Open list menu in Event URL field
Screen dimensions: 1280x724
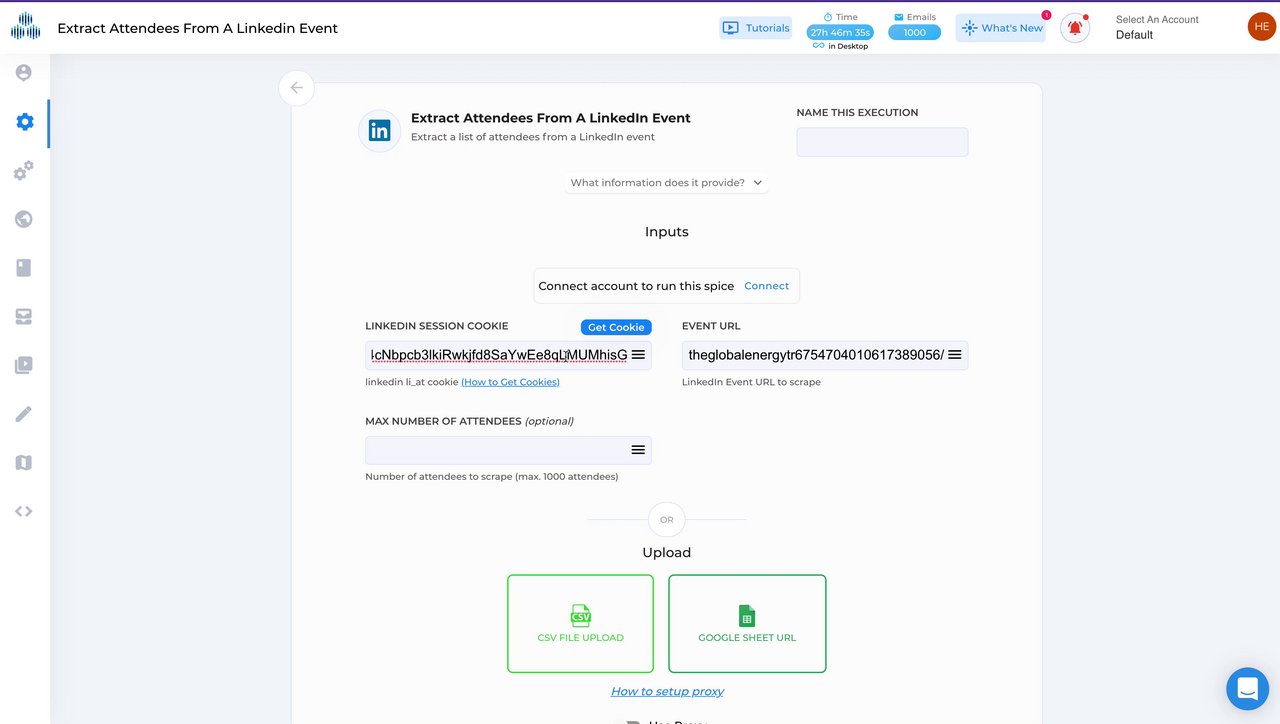[954, 355]
